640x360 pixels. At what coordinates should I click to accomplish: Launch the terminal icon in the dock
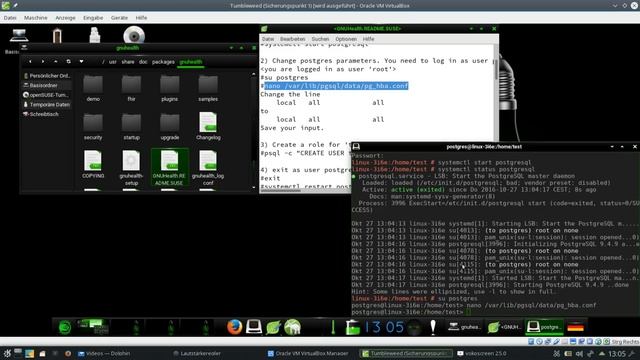pos(253,327)
